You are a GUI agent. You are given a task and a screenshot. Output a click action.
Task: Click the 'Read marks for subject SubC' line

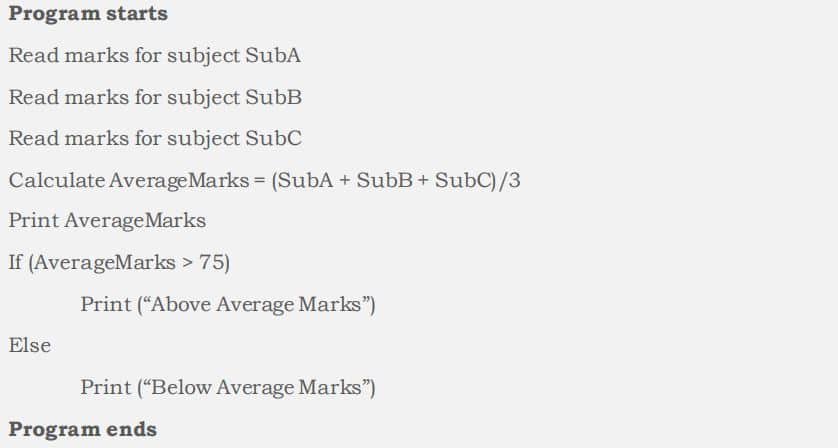(155, 139)
